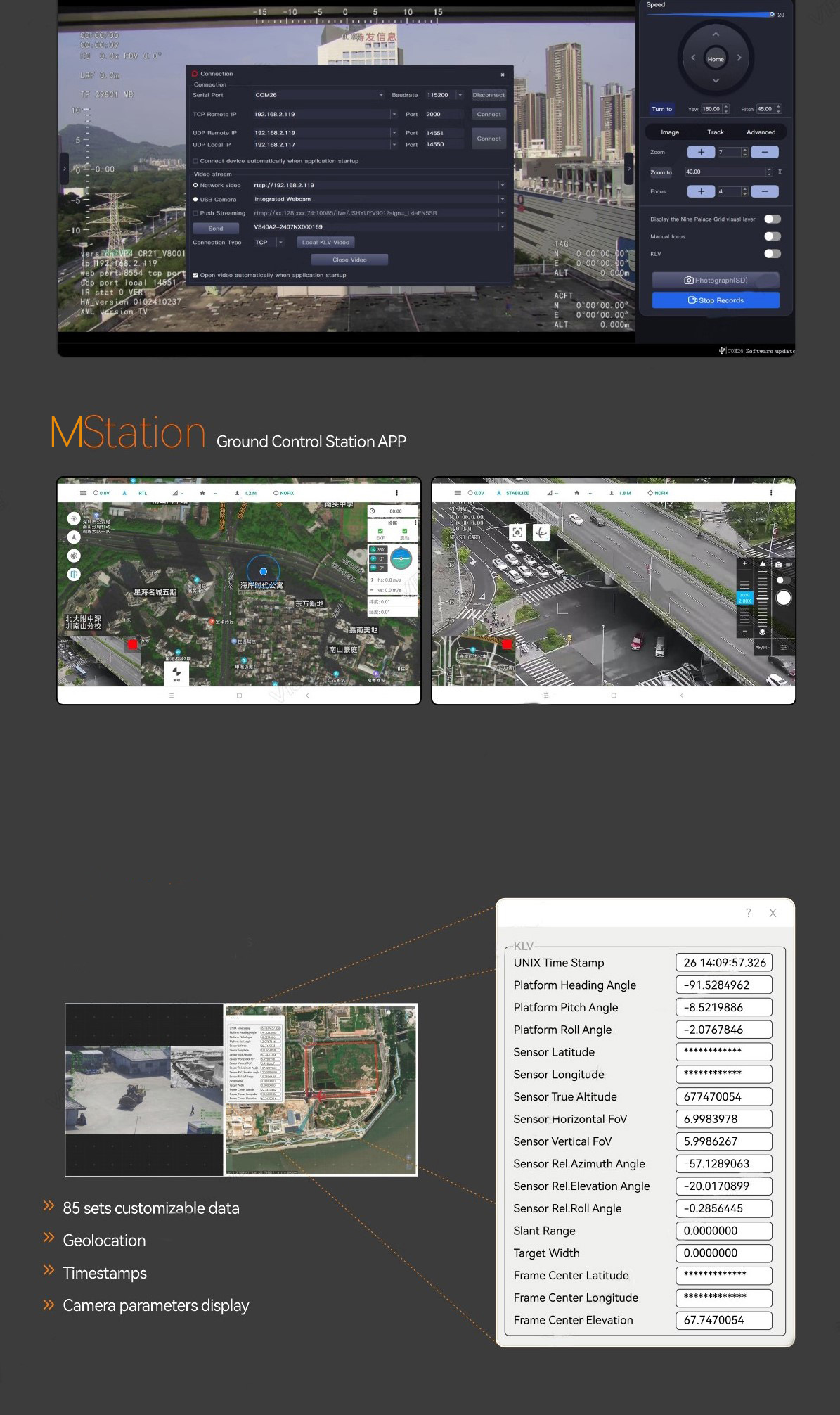Click the Stop Records button
840x1415 pixels.
tap(716, 300)
